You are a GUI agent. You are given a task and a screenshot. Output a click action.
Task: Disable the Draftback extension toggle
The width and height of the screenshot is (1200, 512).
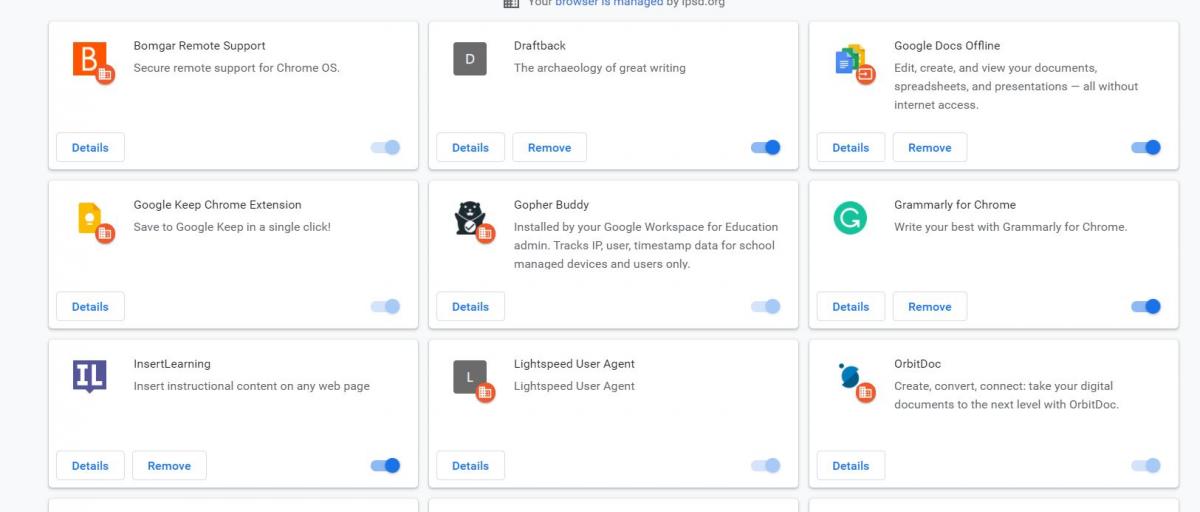(765, 147)
